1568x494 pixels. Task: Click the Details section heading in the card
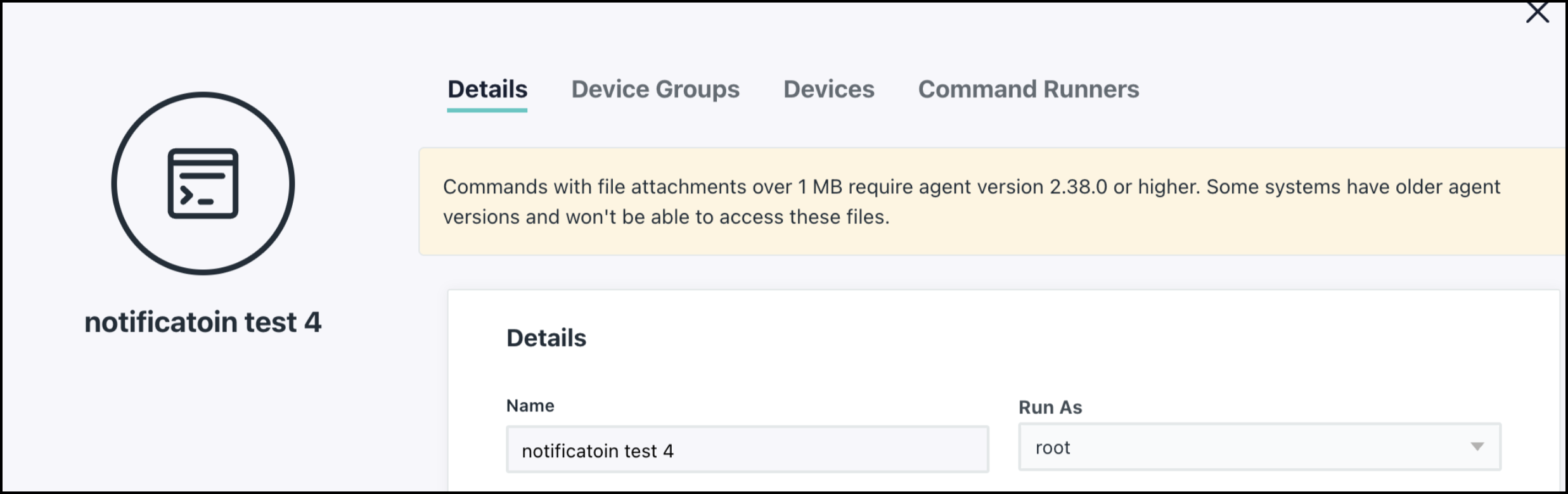(546, 338)
